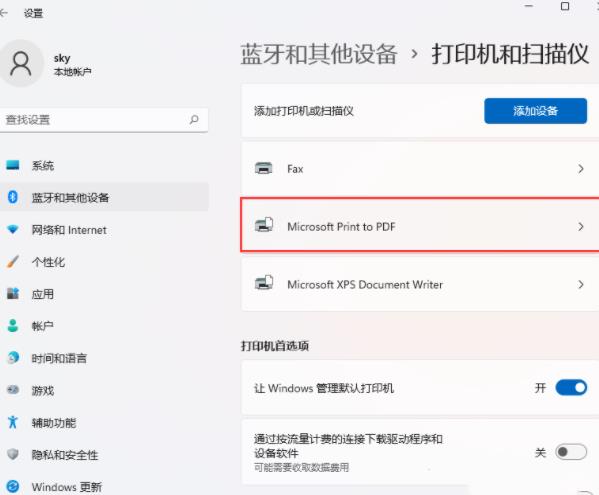The image size is (599, 495).
Task: Expand XPS Document Writer chevron
Action: pyautogui.click(x=581, y=285)
